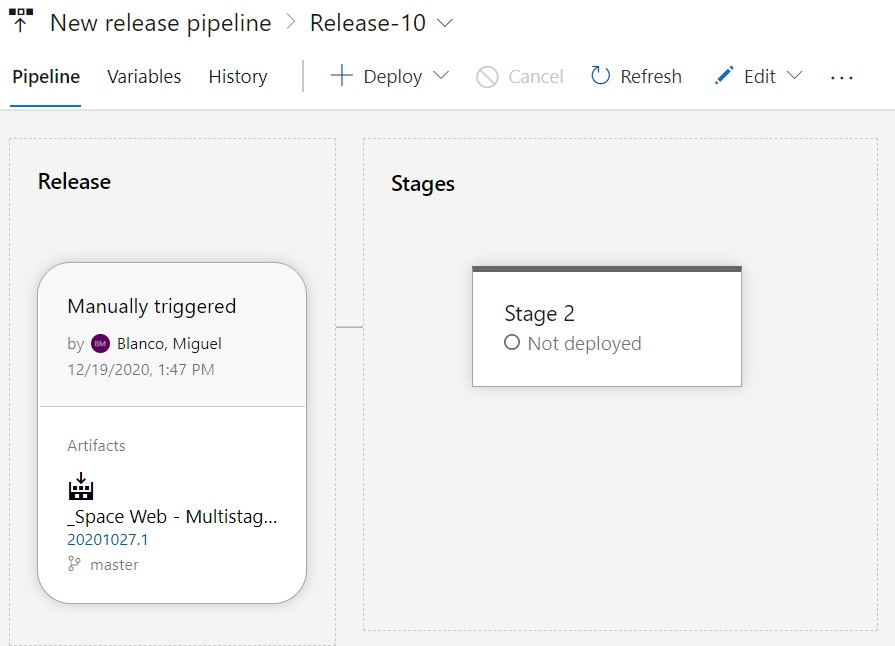Click the Not deployed status circle
The width and height of the screenshot is (895, 646).
click(512, 343)
